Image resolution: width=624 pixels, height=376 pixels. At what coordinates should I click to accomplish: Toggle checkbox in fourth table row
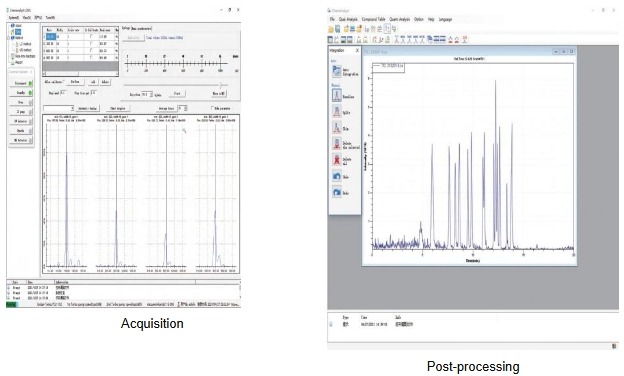[92, 58]
